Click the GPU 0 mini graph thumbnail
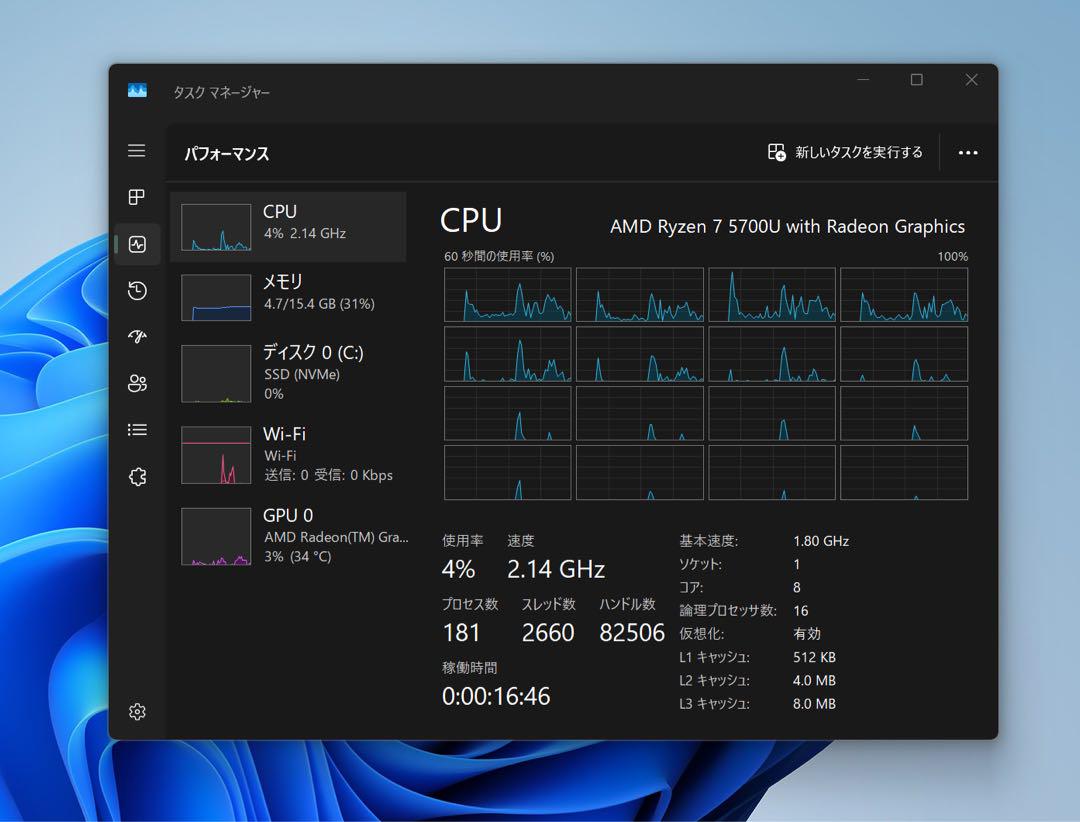 pyautogui.click(x=216, y=537)
